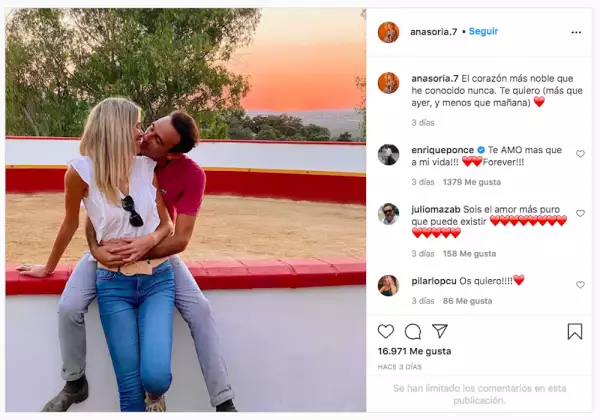The height and width of the screenshot is (420, 600).
Task: Open anasoria.7 username in header
Action: coord(434,32)
